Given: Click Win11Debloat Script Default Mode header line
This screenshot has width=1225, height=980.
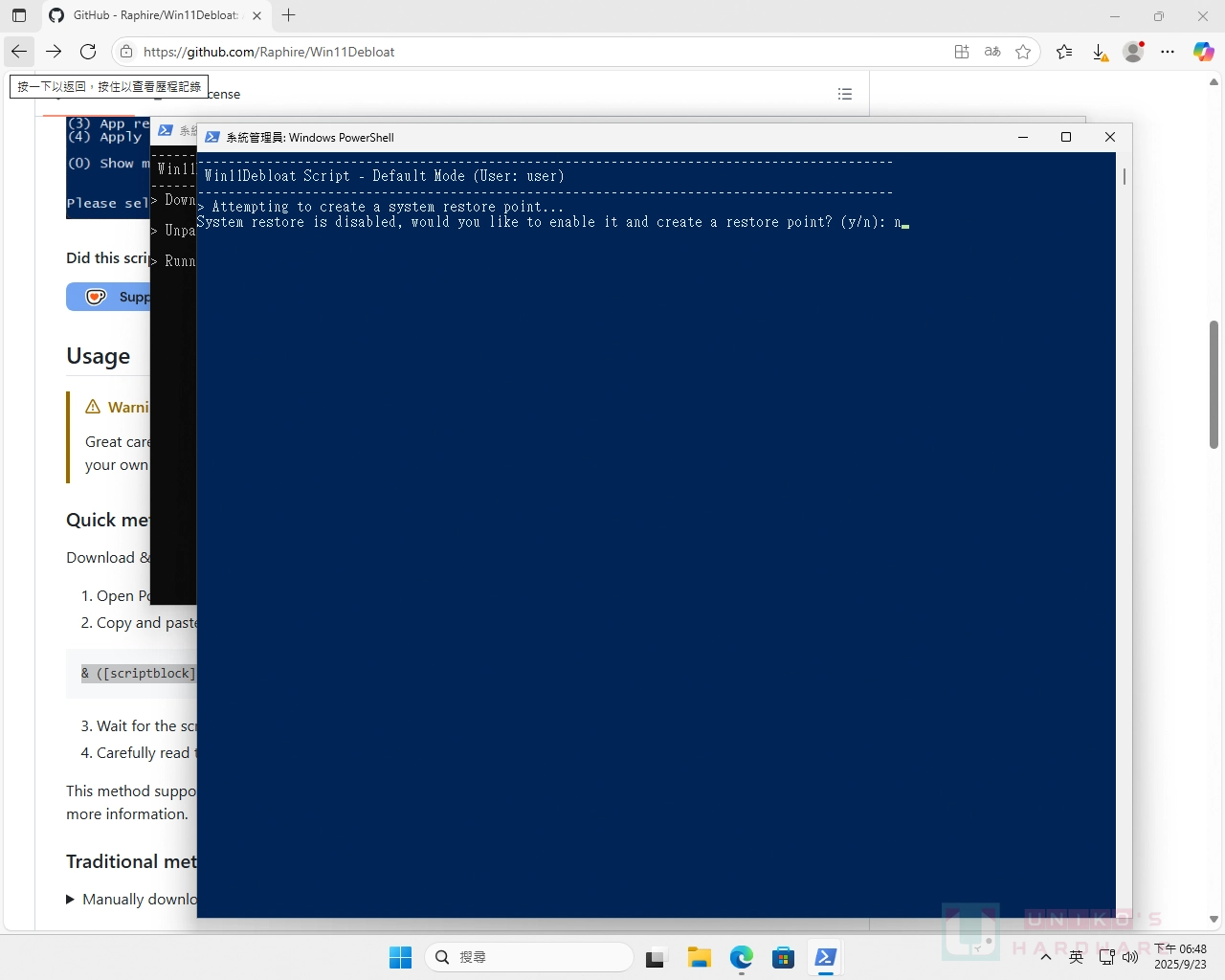Looking at the screenshot, I should (x=384, y=176).
